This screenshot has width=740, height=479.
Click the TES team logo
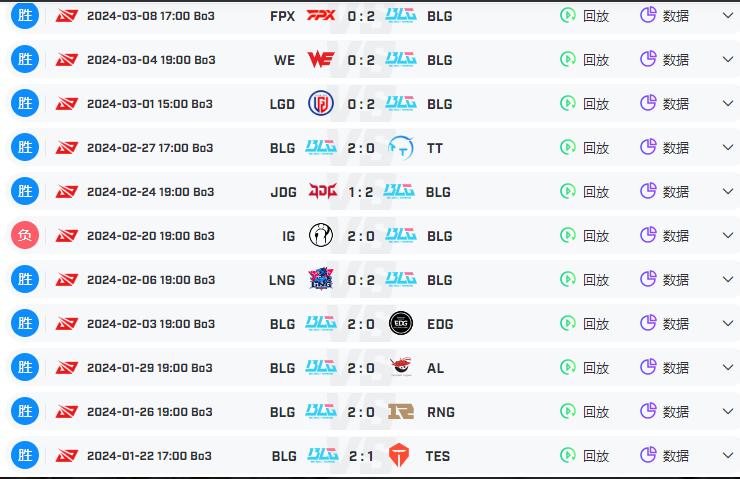point(399,455)
